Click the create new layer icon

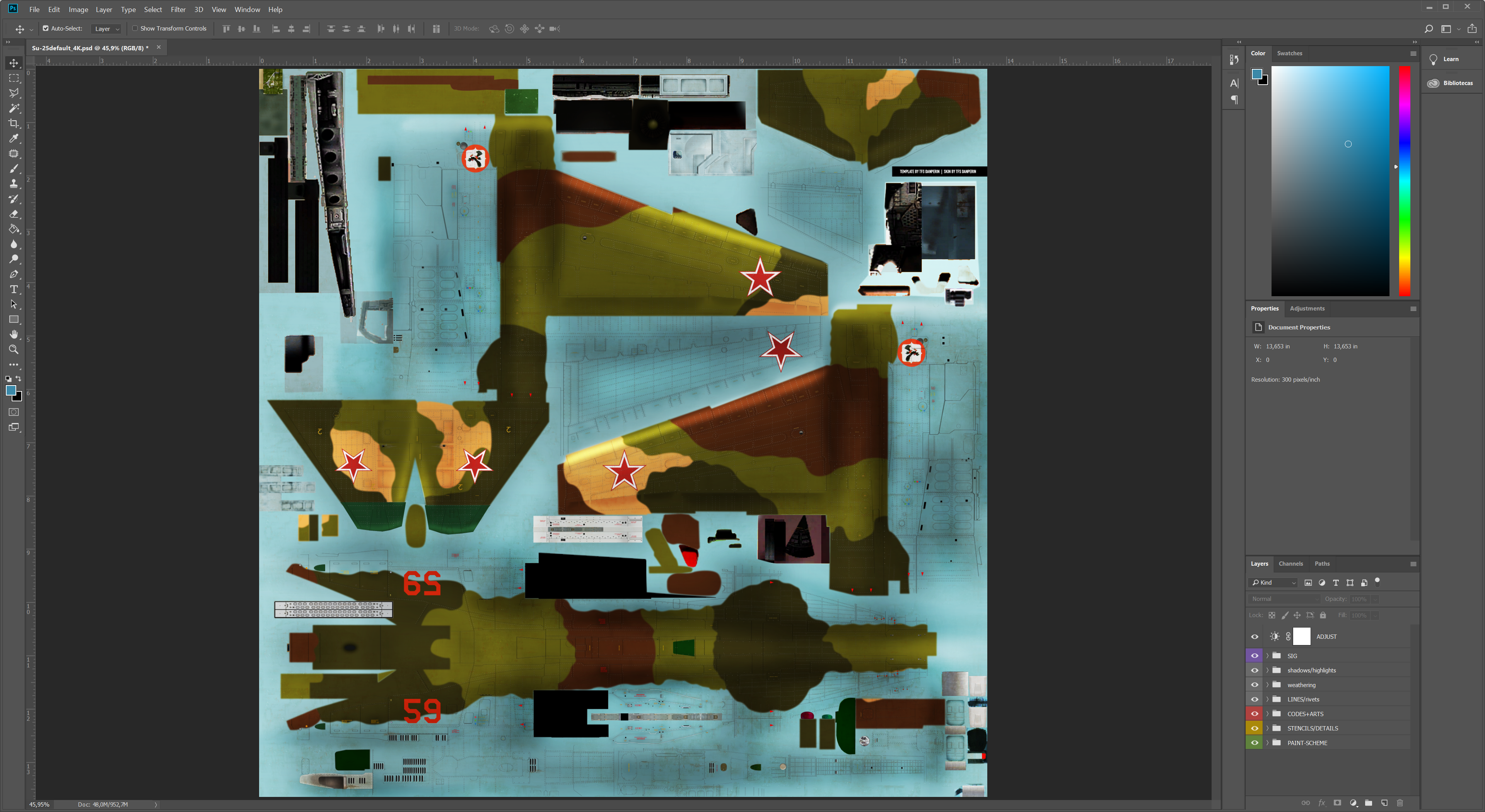click(x=1384, y=803)
